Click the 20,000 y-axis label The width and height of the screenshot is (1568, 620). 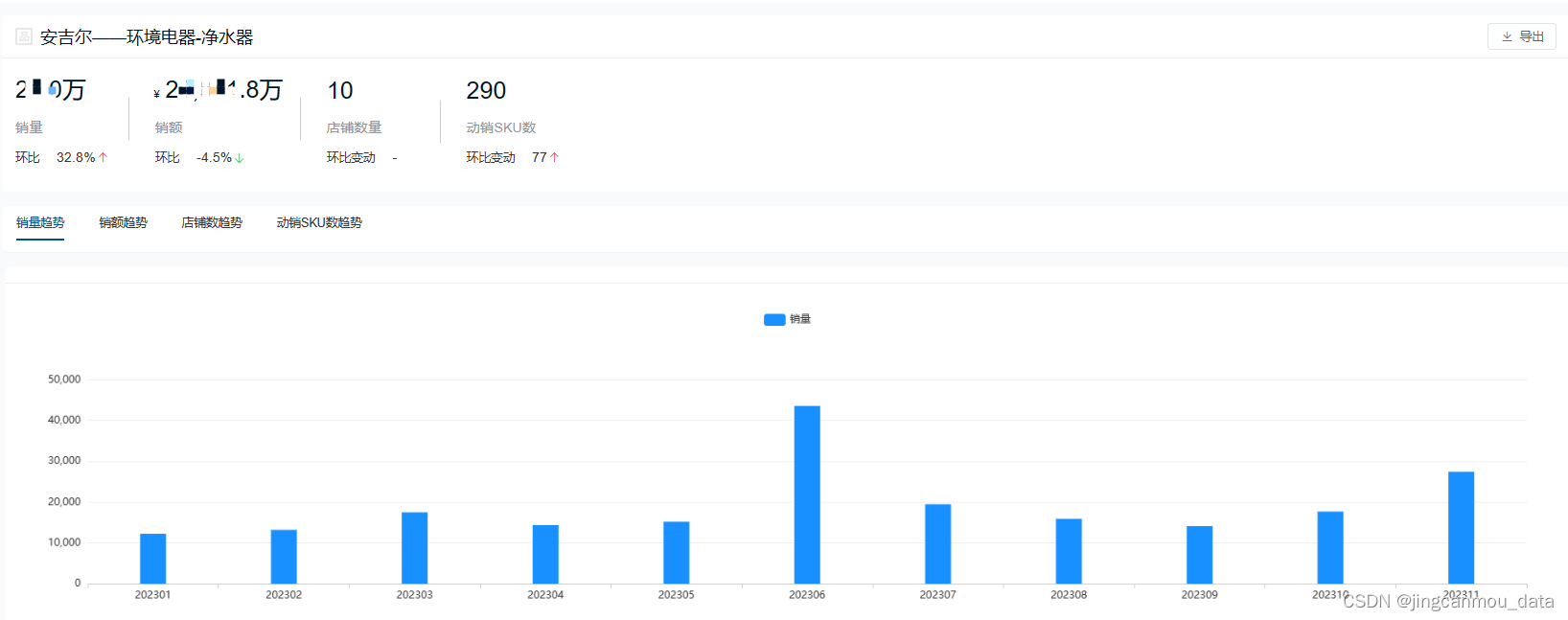pos(64,502)
